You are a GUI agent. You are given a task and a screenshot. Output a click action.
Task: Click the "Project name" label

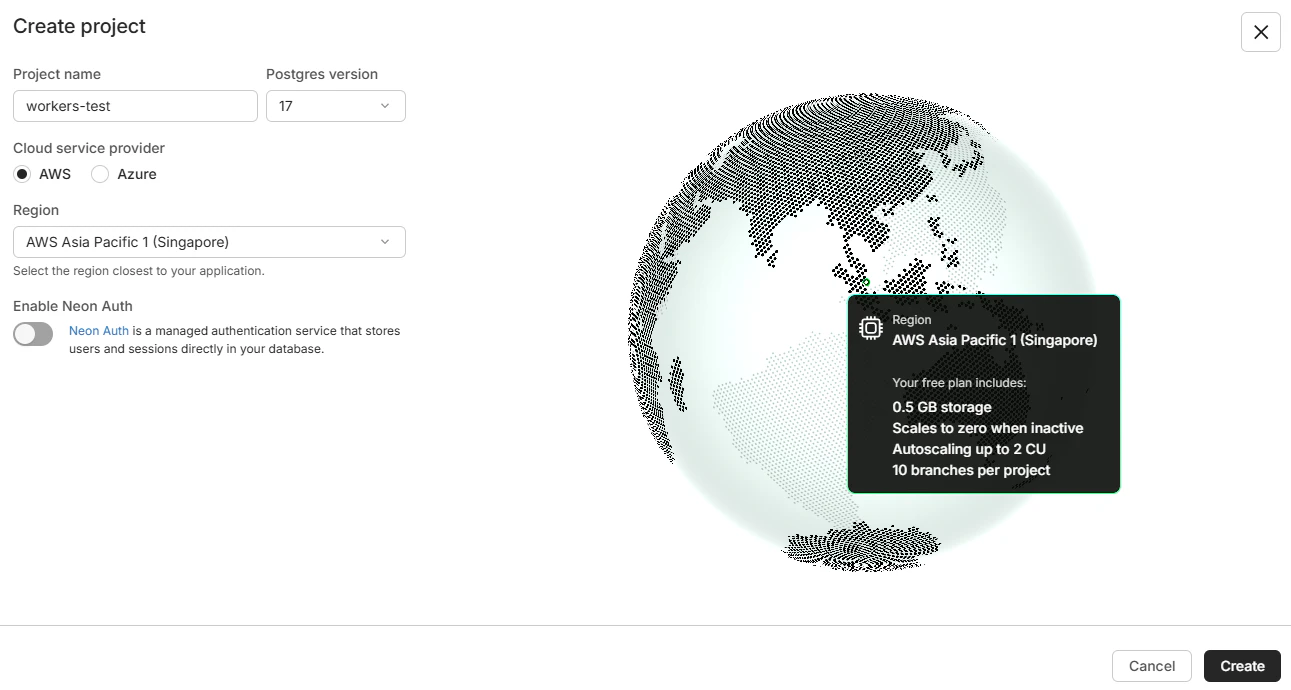click(57, 74)
